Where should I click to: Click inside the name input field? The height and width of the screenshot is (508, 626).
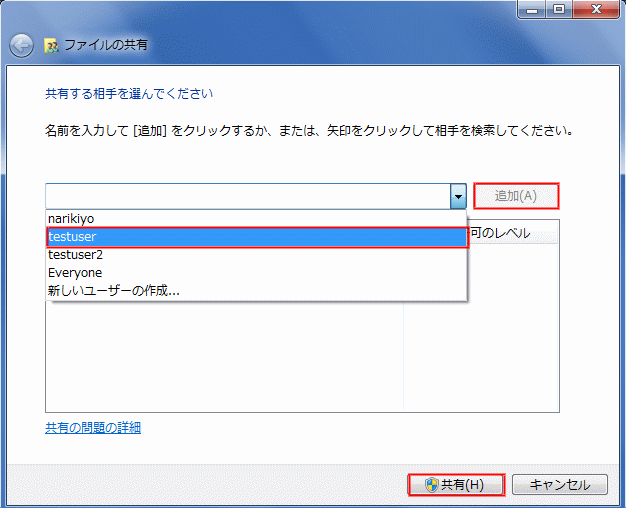(x=248, y=196)
